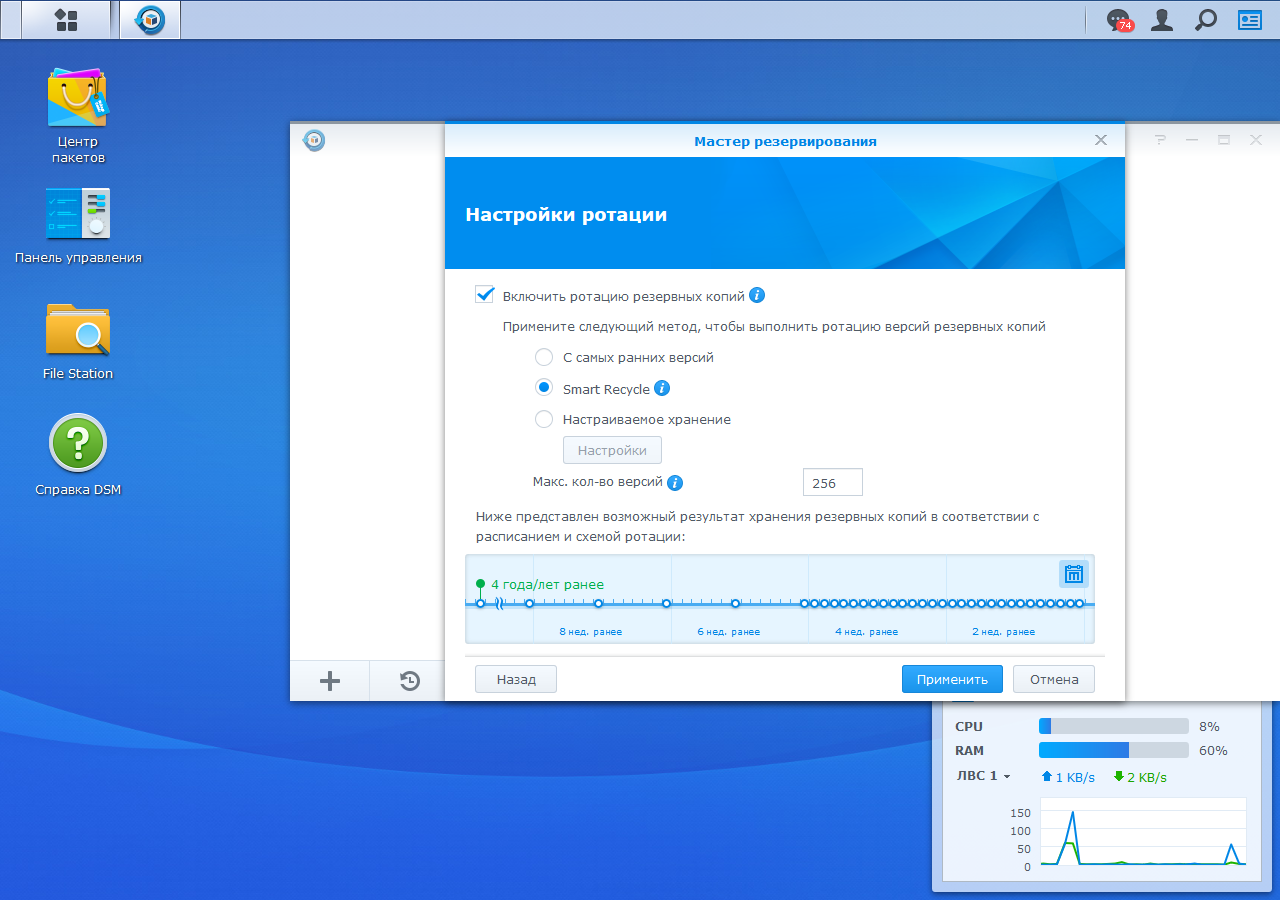1280x900 pixels.
Task: Click the 4 нед. ранее label
Action: [867, 632]
